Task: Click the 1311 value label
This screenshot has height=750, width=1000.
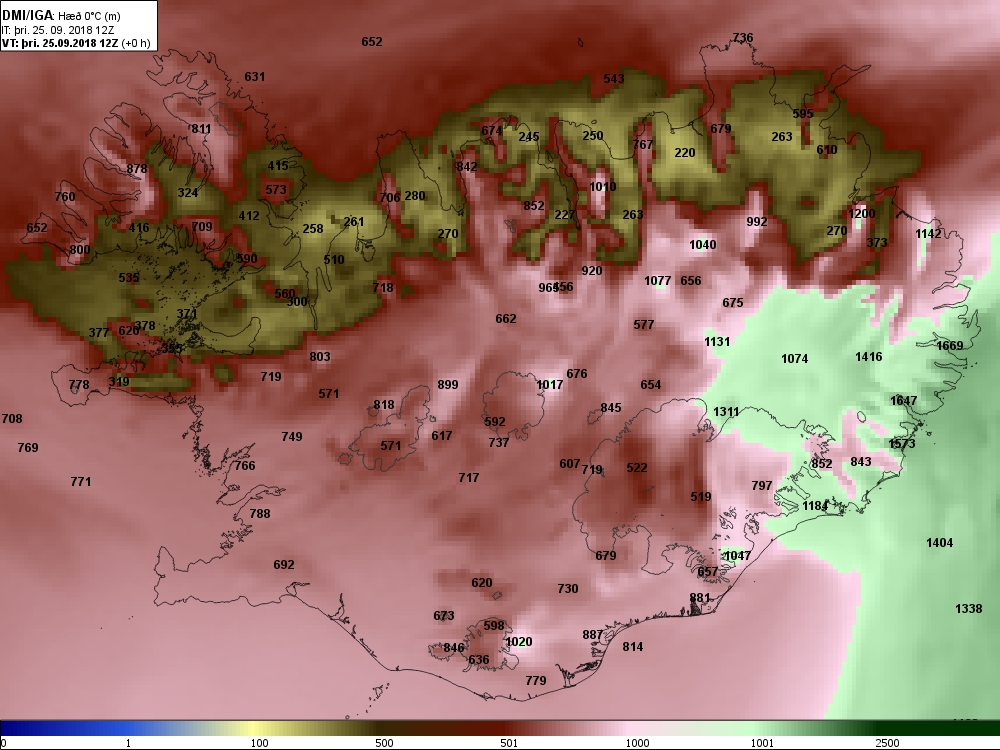Action: pyautogui.click(x=726, y=412)
